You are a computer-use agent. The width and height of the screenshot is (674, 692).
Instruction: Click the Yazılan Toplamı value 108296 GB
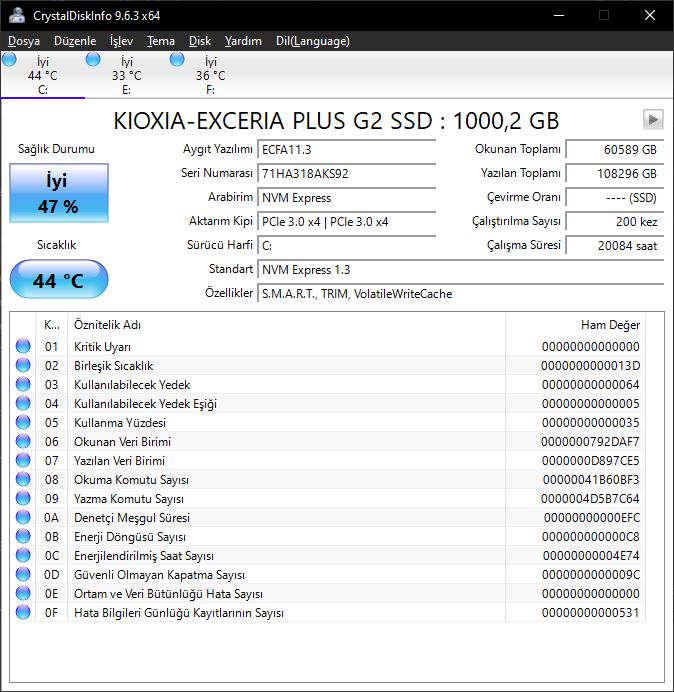pos(615,173)
